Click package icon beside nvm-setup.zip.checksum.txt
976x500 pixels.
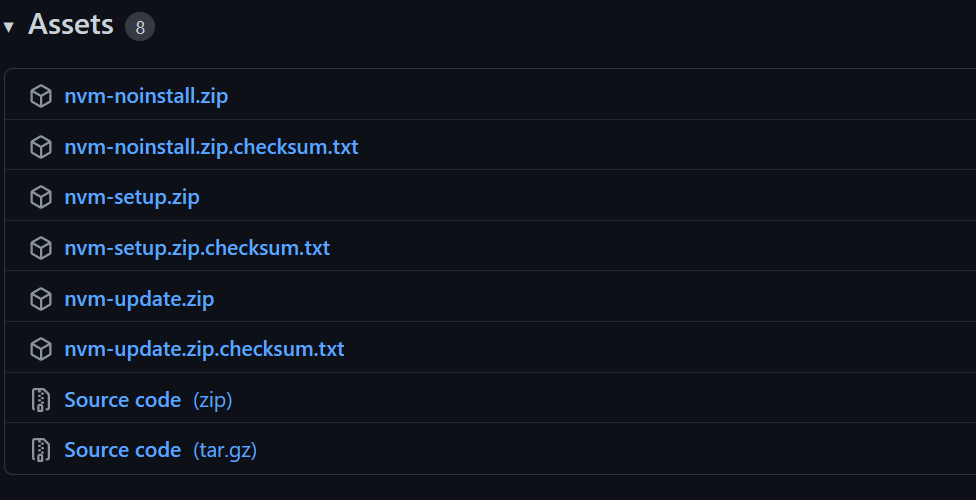pos(40,248)
